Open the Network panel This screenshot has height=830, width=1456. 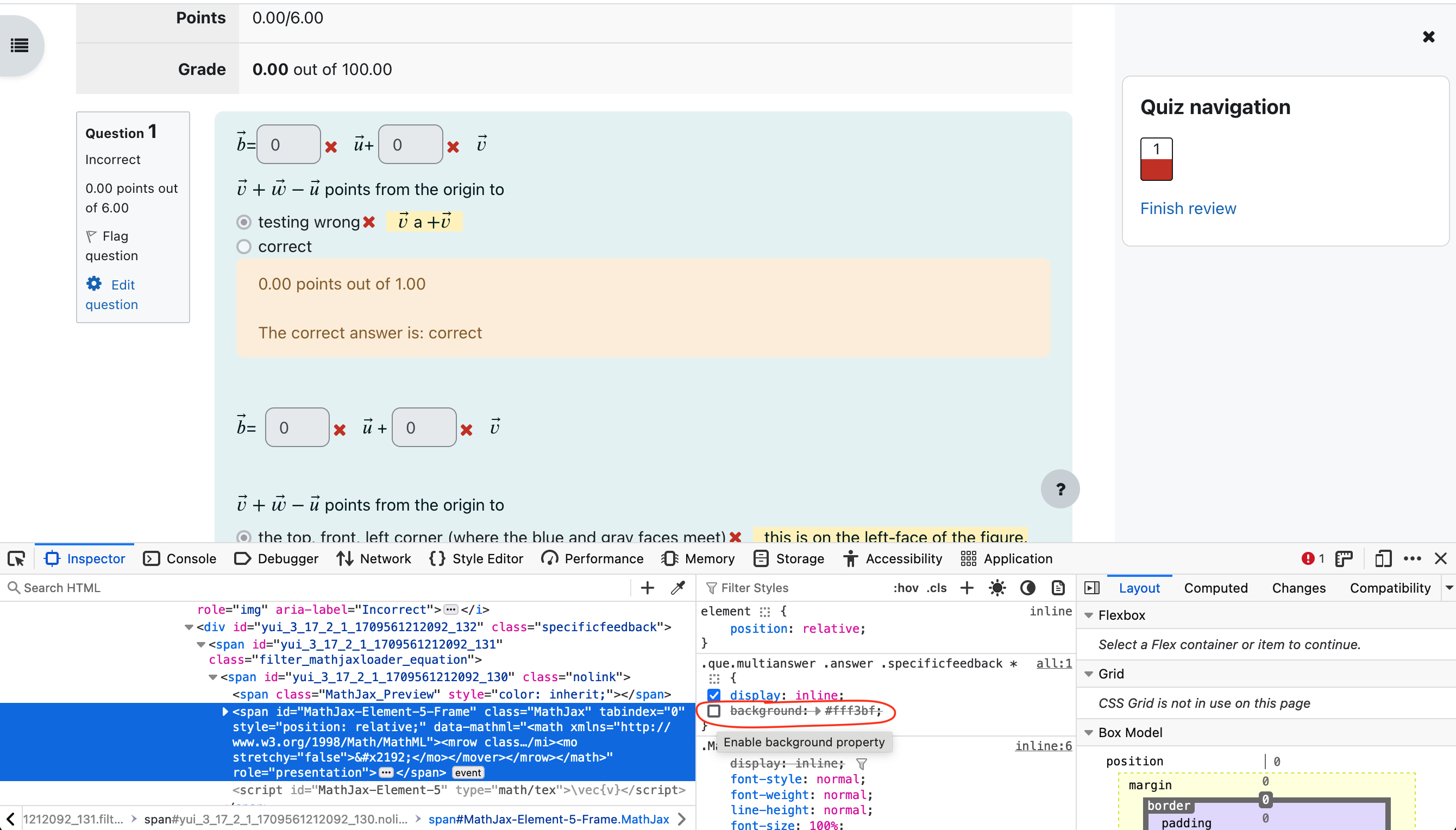374,558
